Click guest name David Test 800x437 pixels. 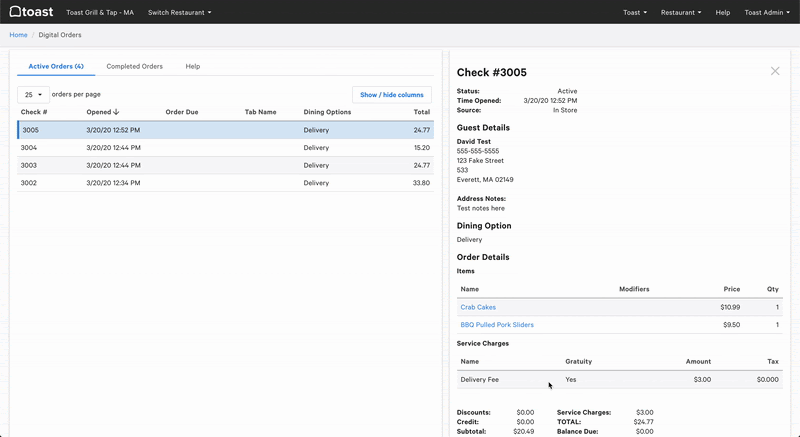[473, 141]
